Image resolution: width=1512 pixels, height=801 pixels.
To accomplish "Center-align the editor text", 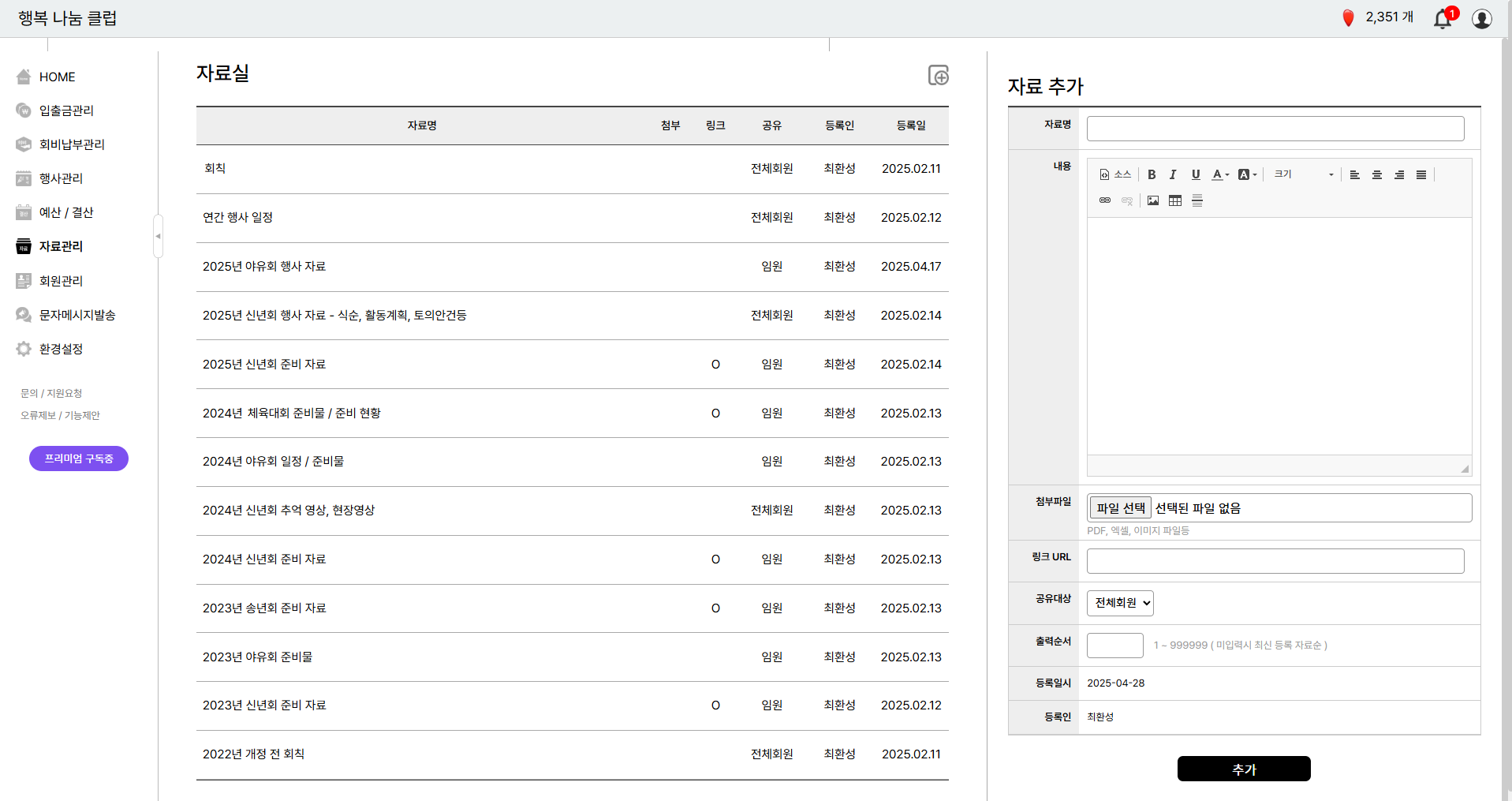I will 1376,174.
